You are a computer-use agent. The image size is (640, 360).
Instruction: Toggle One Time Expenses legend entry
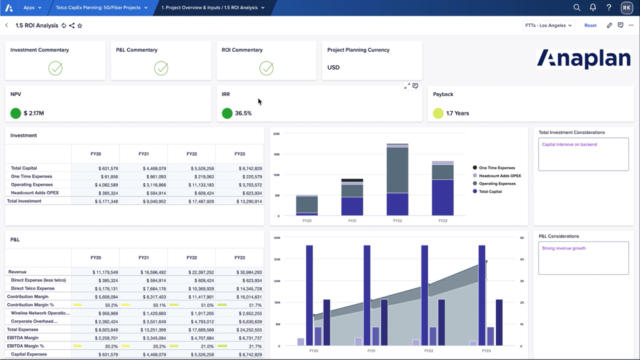tap(493, 168)
